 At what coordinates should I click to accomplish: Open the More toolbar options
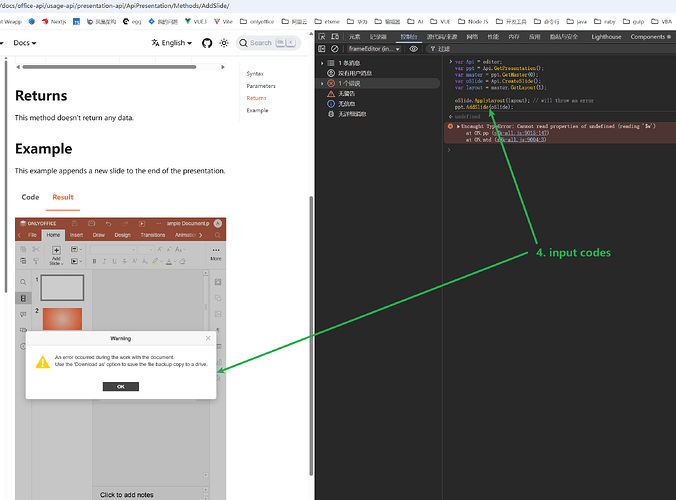tap(216, 253)
